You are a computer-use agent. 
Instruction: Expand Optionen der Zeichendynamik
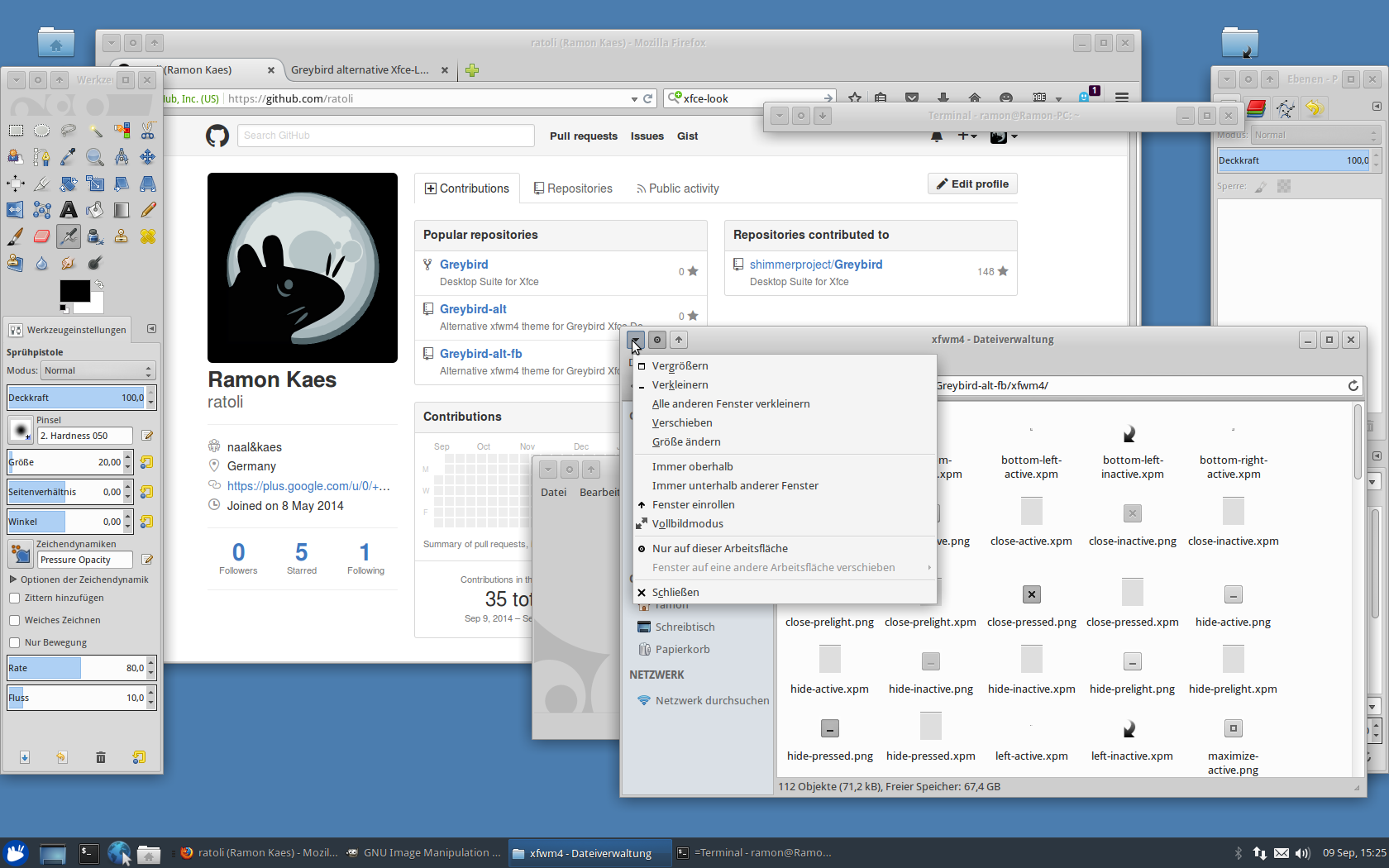pyautogui.click(x=13, y=579)
